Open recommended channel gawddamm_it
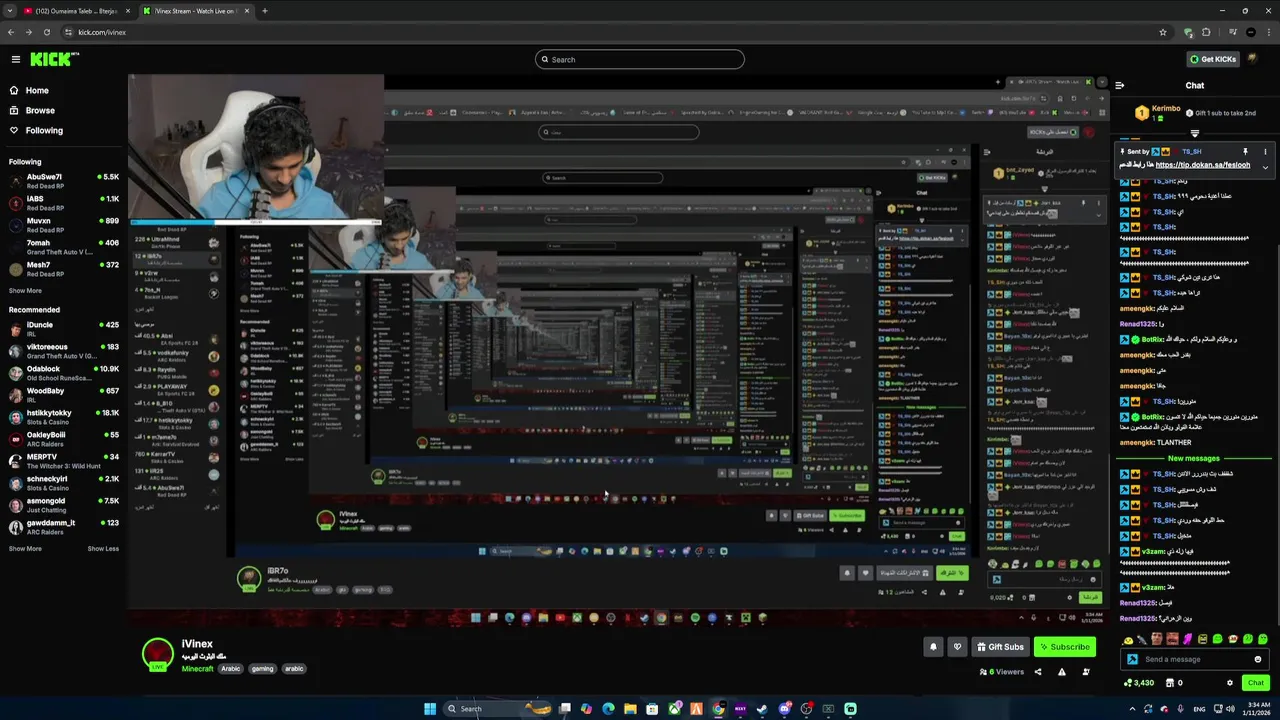The width and height of the screenshot is (1280, 720). (x=64, y=527)
